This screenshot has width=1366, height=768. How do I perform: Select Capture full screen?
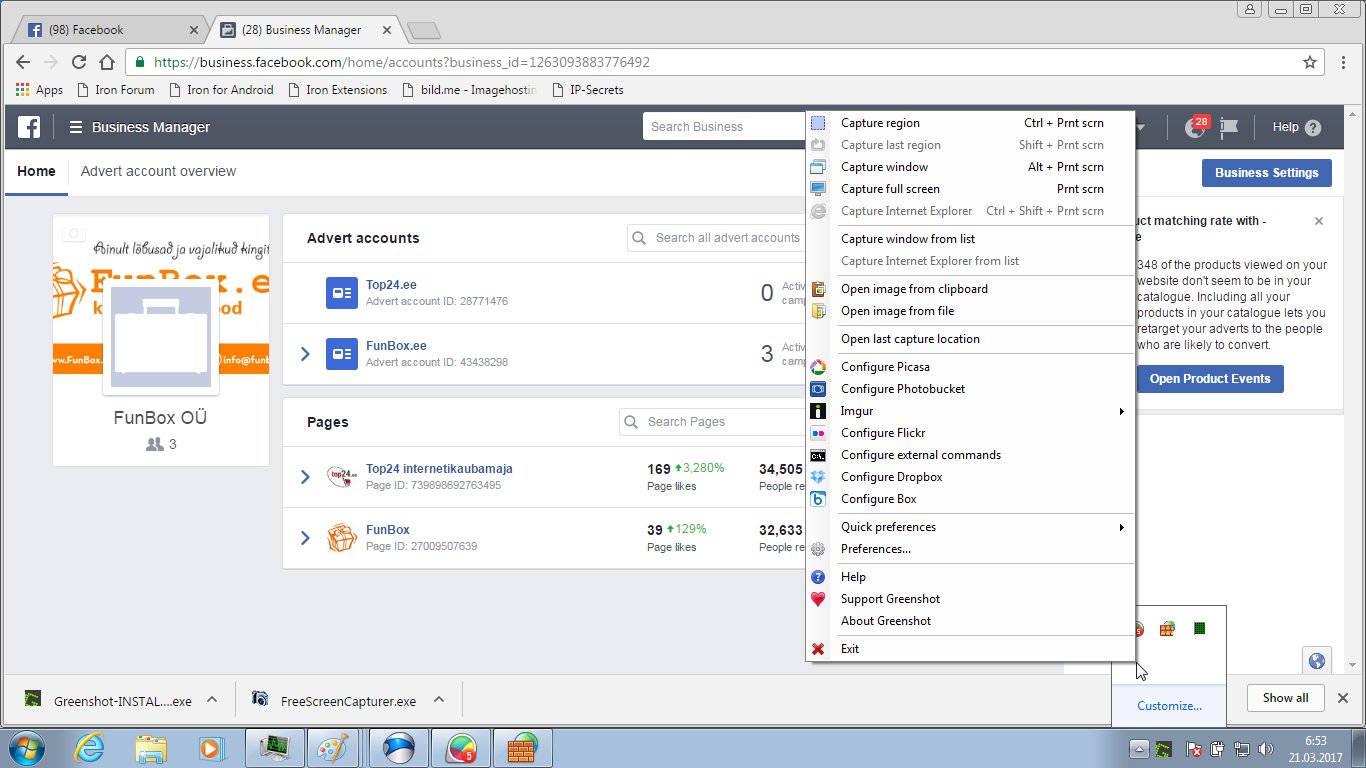(970, 189)
